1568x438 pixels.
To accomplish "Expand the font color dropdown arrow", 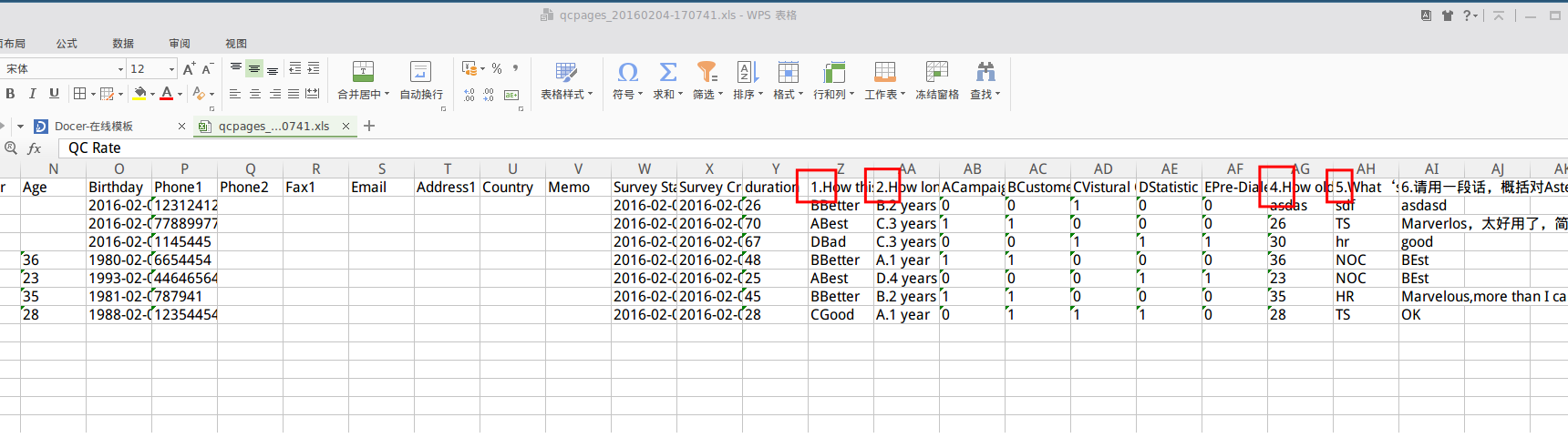I will point(180,94).
